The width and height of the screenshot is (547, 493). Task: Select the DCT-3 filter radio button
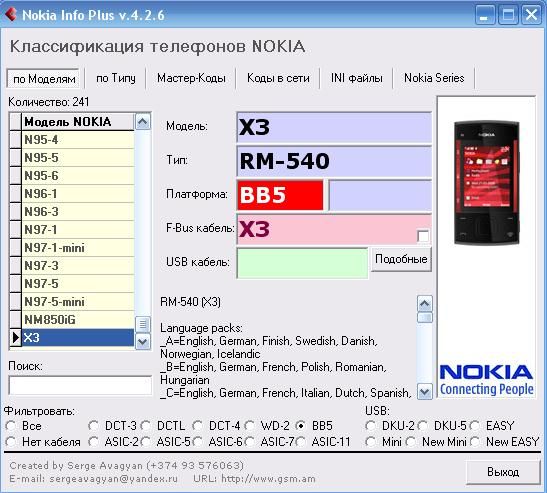tap(93, 426)
